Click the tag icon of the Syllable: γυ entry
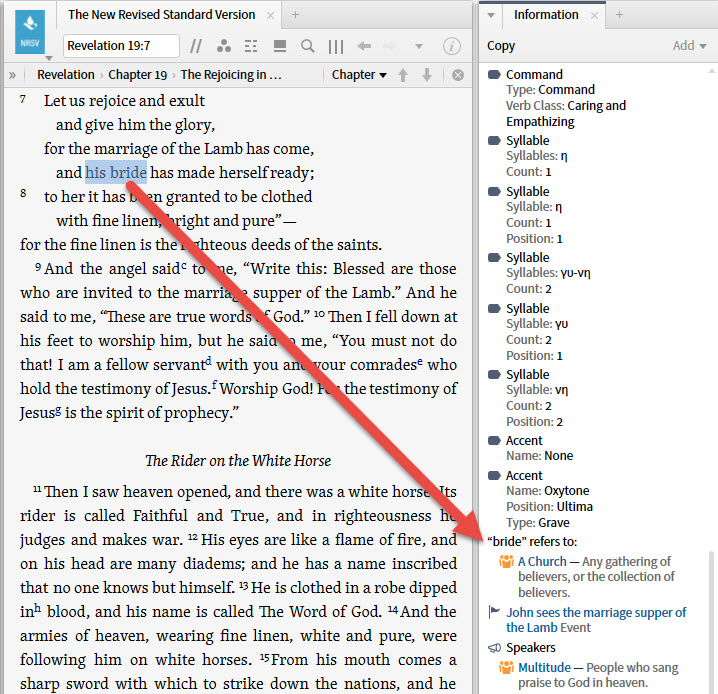 coord(494,308)
